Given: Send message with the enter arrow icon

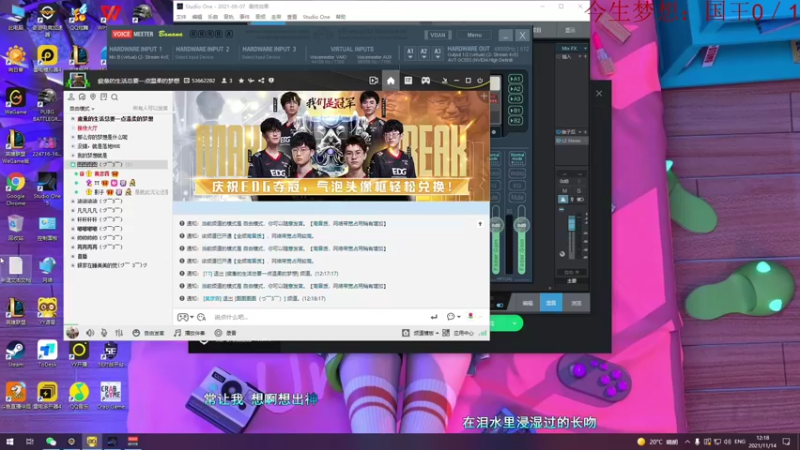Looking at the screenshot, I should pos(434,317).
